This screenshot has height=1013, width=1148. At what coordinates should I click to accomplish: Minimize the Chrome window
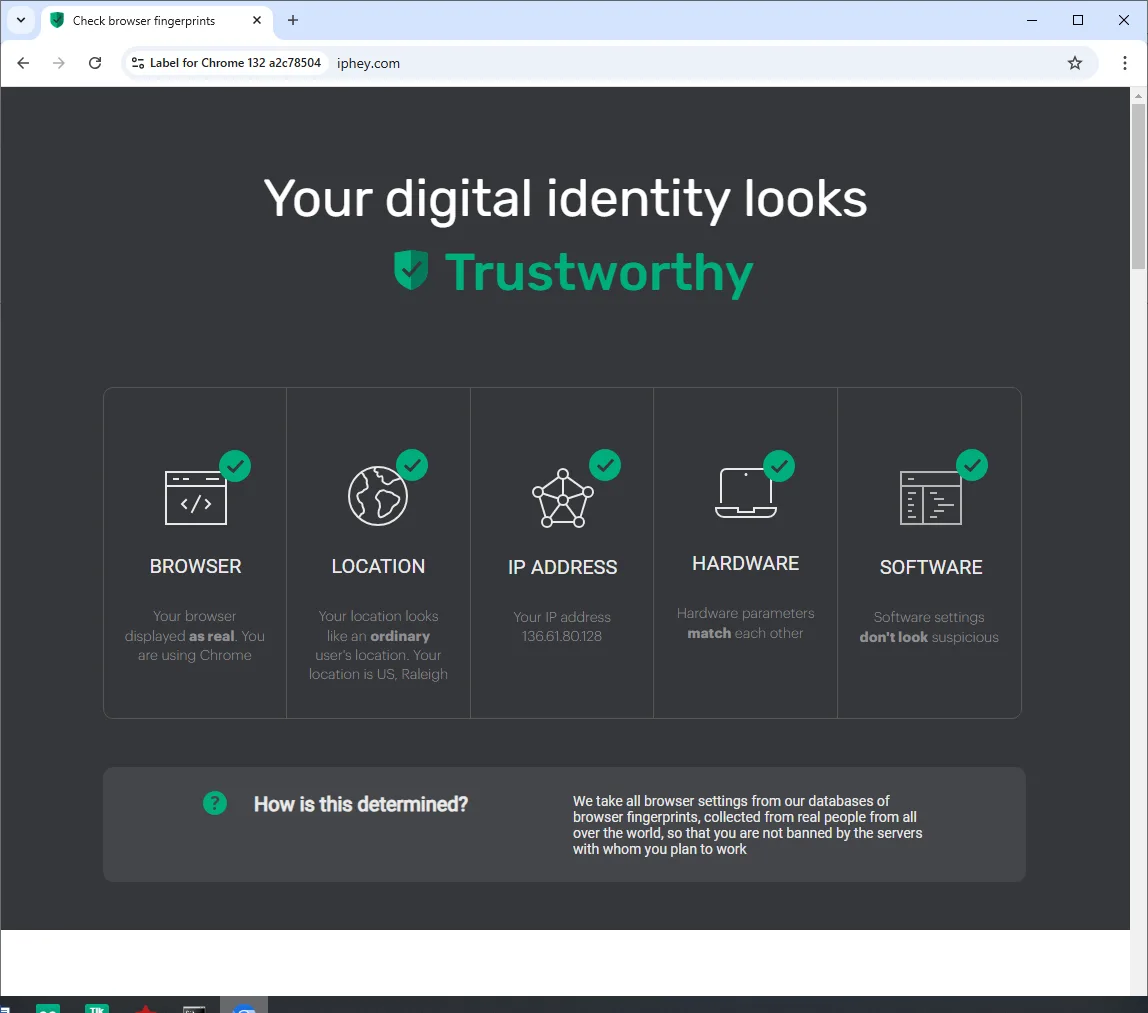pos(1032,20)
